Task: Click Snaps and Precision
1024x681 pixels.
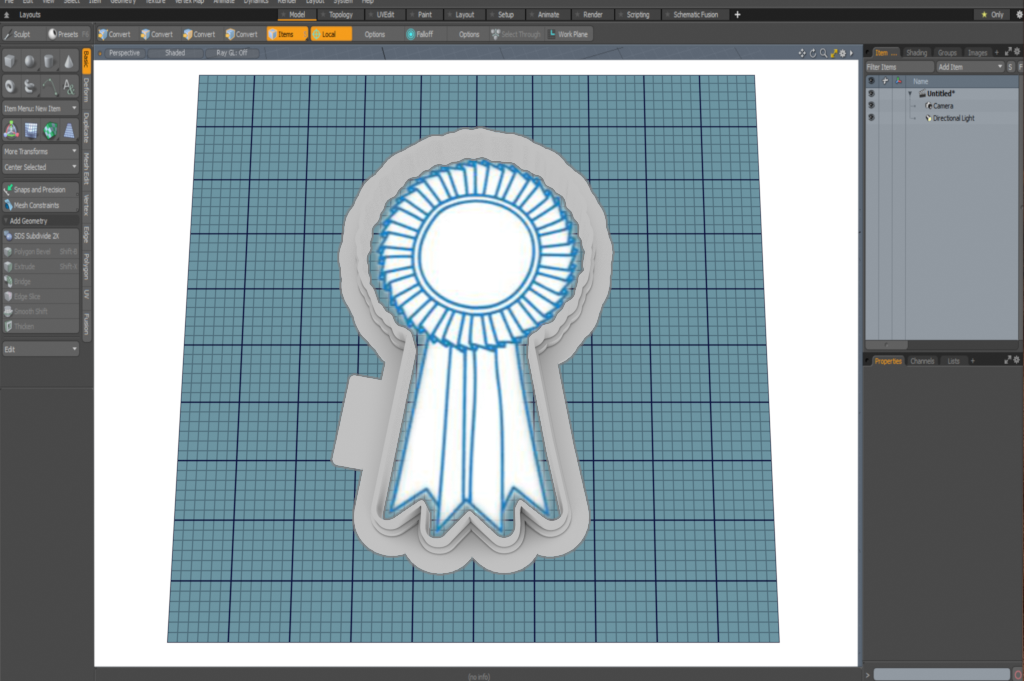Action: click(x=40, y=189)
